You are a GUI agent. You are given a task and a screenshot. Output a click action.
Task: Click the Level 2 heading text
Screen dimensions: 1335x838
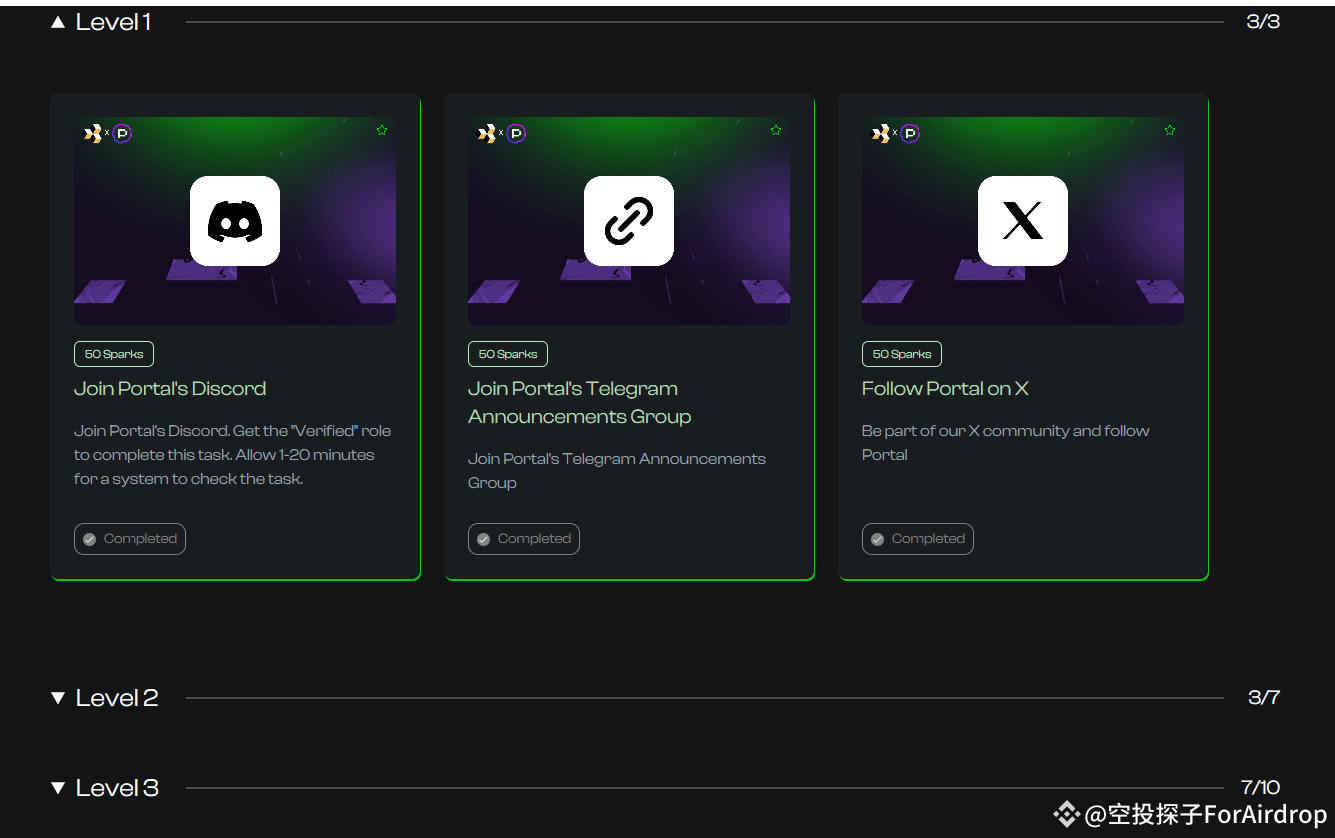(117, 698)
